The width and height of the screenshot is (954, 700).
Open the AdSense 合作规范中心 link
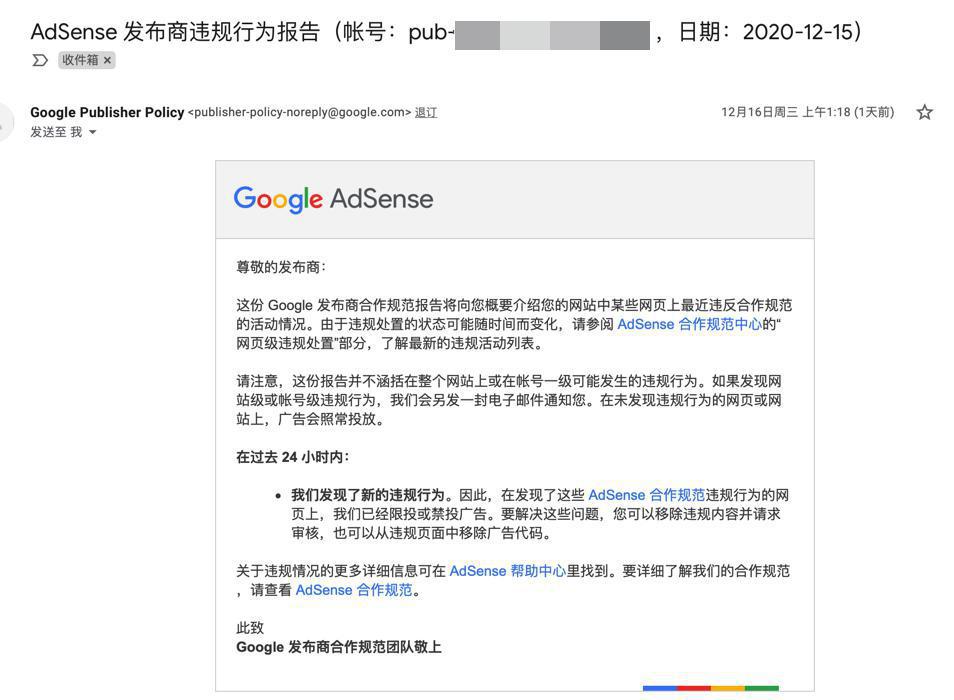click(x=689, y=324)
